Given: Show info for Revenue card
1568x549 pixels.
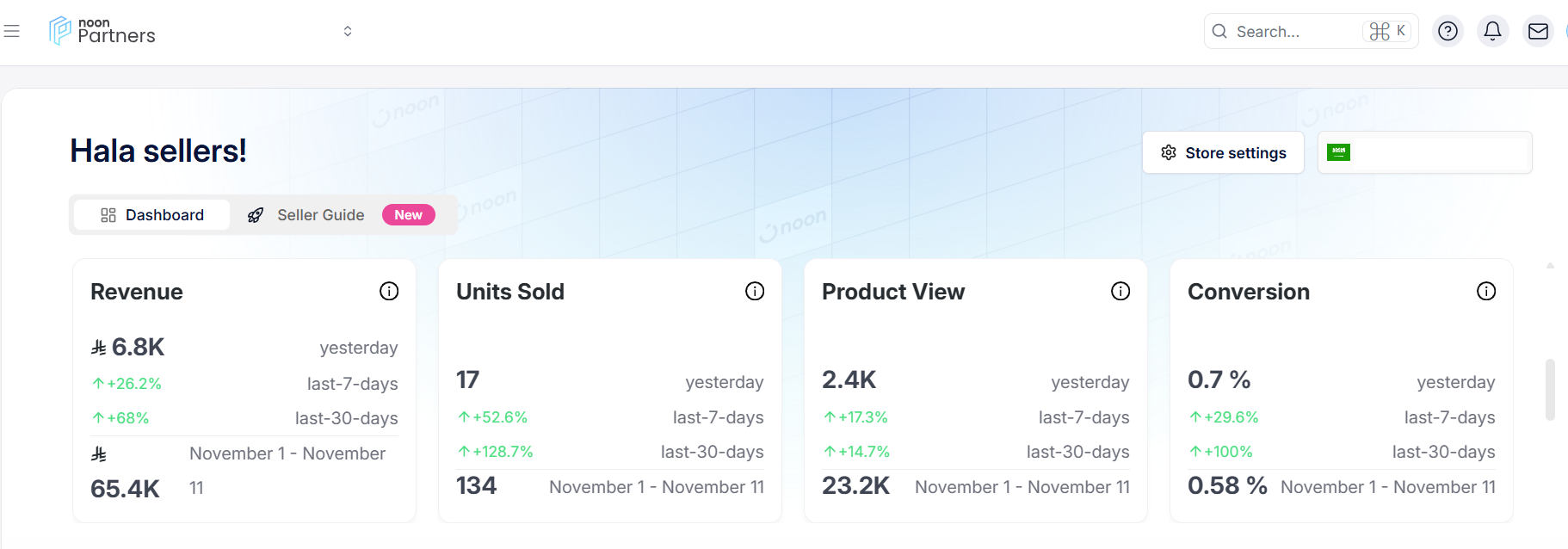Looking at the screenshot, I should point(389,292).
